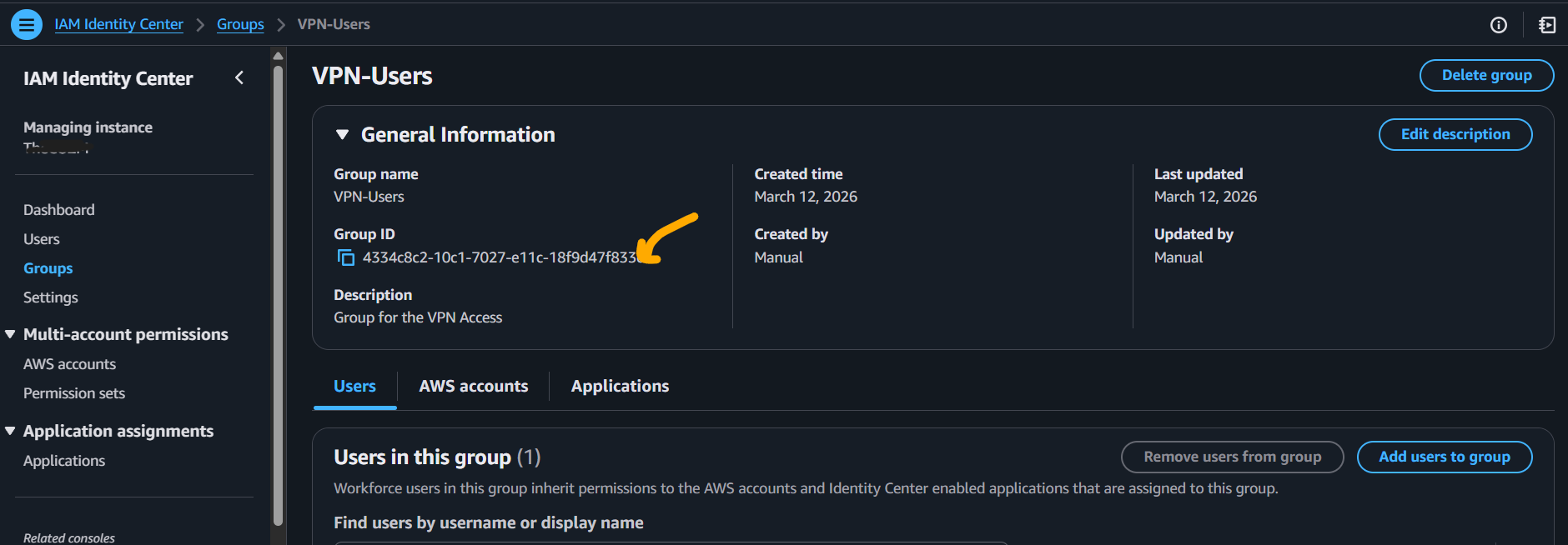Click the Created time 'March 12, 2026'

pos(806,197)
